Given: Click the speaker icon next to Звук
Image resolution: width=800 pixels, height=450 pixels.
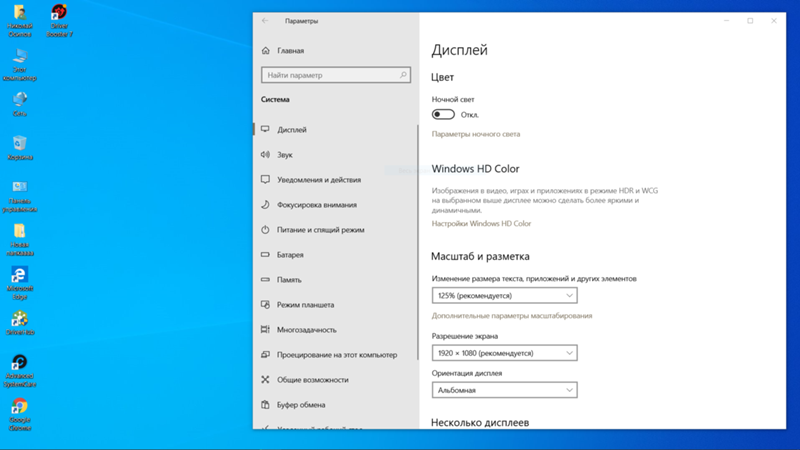Looking at the screenshot, I should click(265, 155).
